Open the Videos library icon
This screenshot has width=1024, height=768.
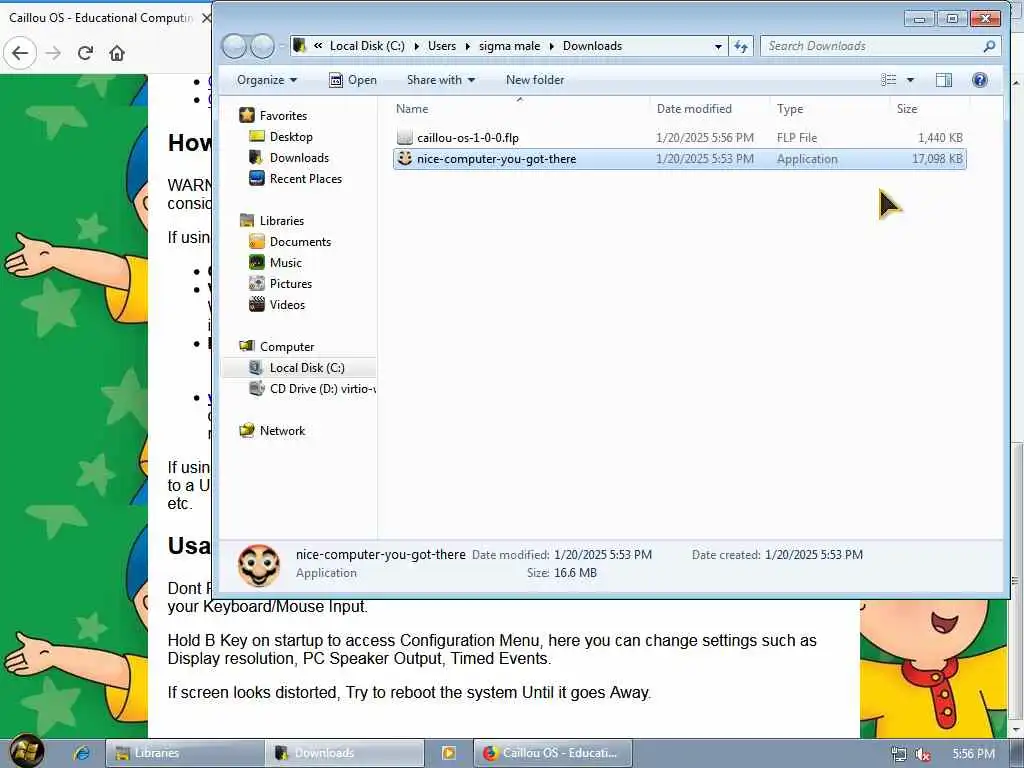257,304
